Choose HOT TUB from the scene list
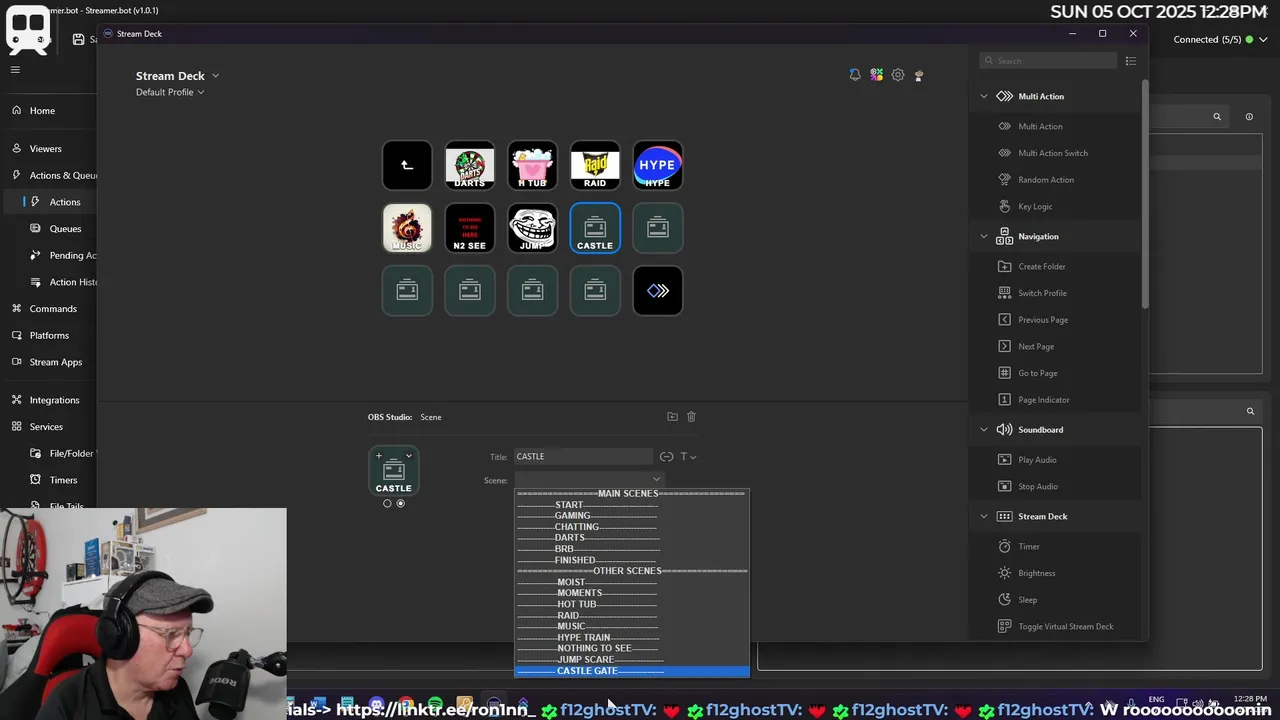1280x720 pixels. click(x=632, y=604)
